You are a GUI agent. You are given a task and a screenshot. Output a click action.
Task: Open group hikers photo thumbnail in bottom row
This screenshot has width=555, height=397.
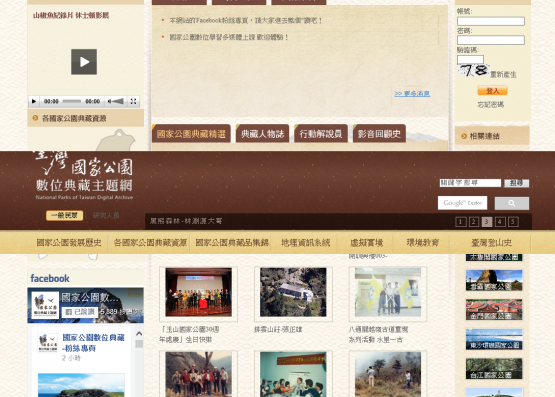coord(199,374)
